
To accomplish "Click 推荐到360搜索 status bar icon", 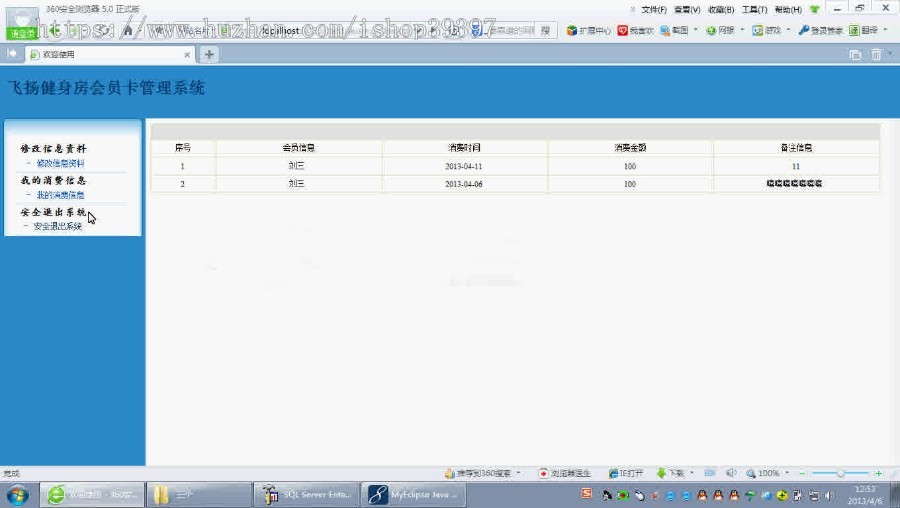I will click(450, 474).
